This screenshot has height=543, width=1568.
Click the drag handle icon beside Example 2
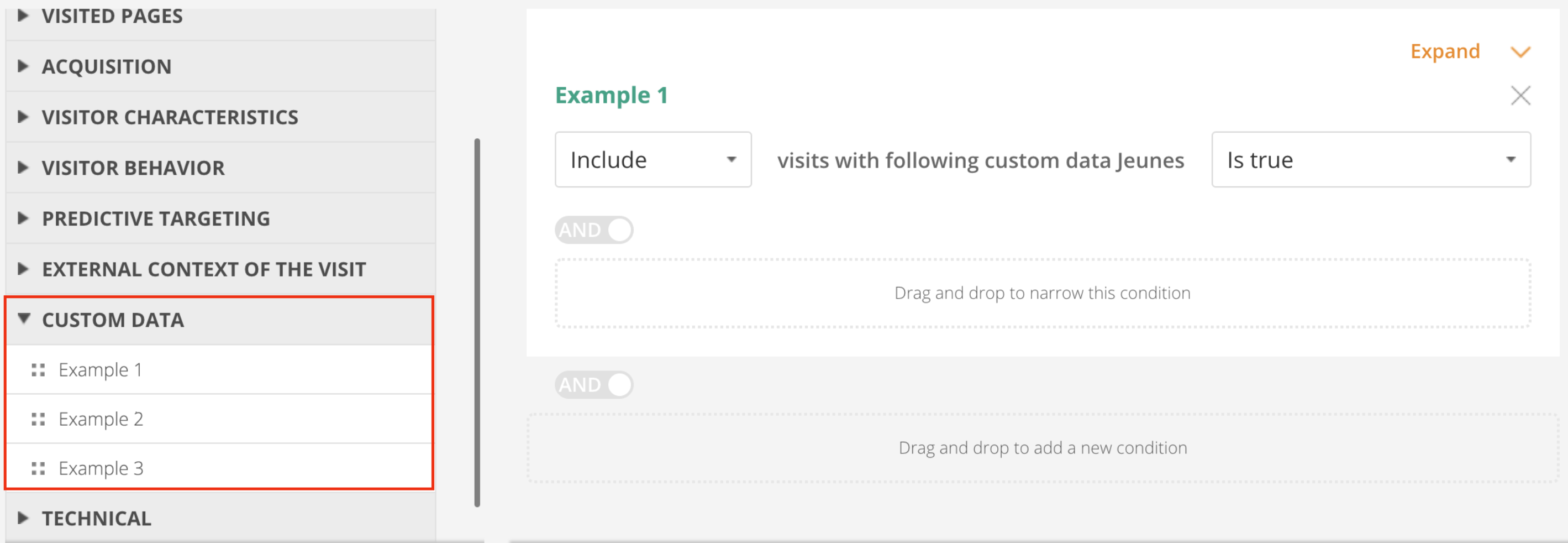[38, 419]
